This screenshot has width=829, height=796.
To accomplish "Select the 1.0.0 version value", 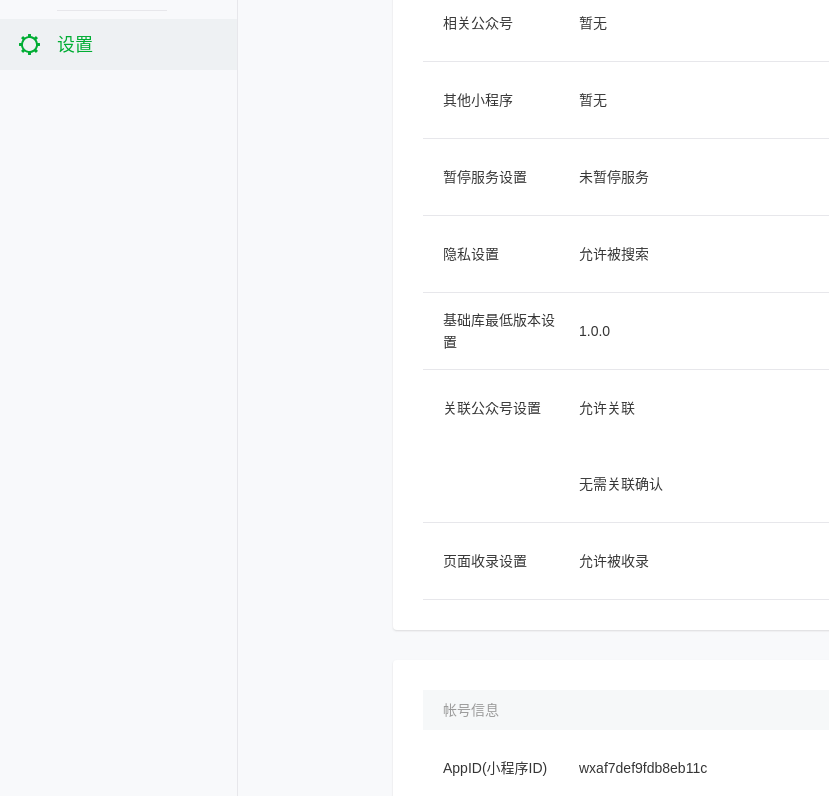I will coord(594,331).
